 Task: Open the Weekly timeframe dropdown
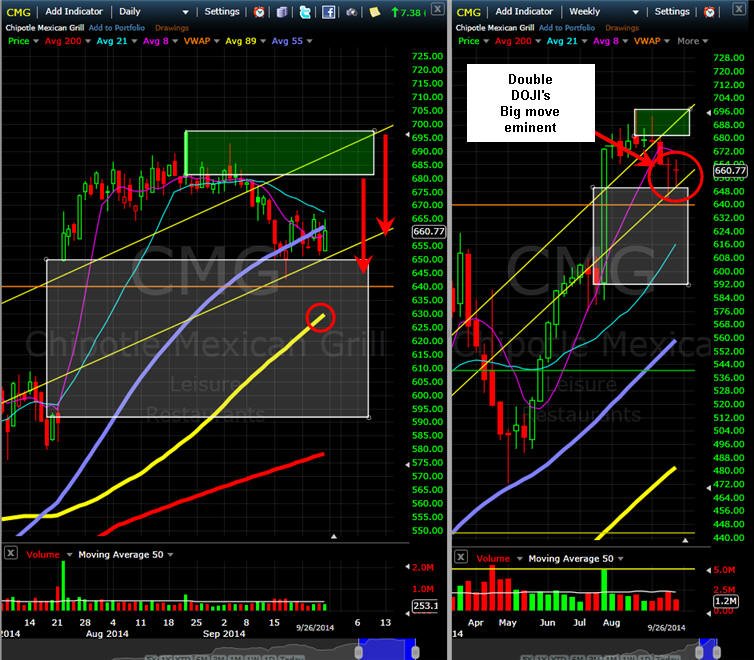[604, 11]
